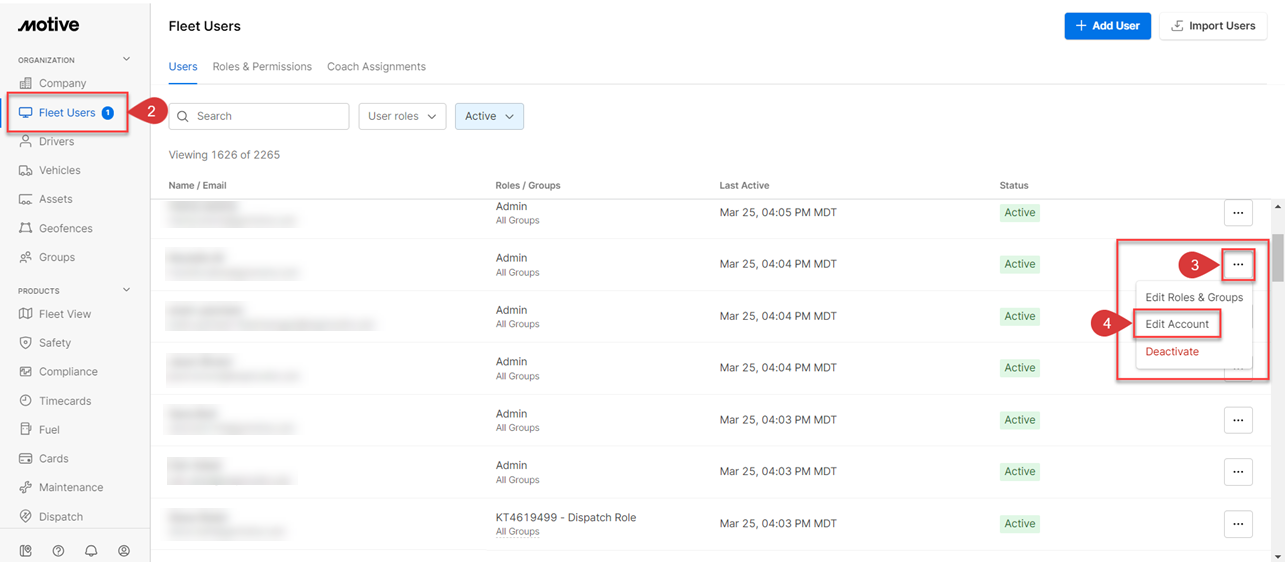Click Active badge in Dispatch Role row

click(1020, 524)
